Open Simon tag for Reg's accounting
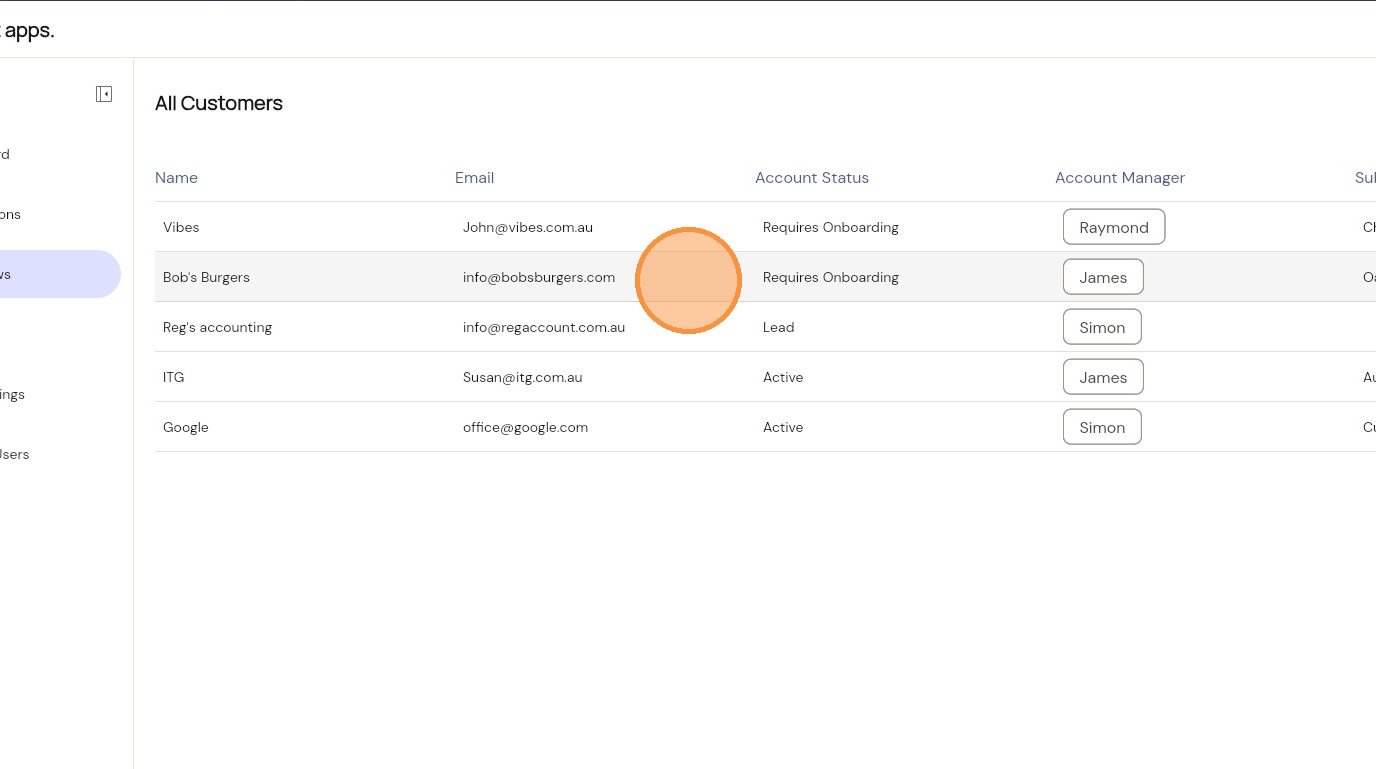1376x769 pixels. pos(1101,327)
